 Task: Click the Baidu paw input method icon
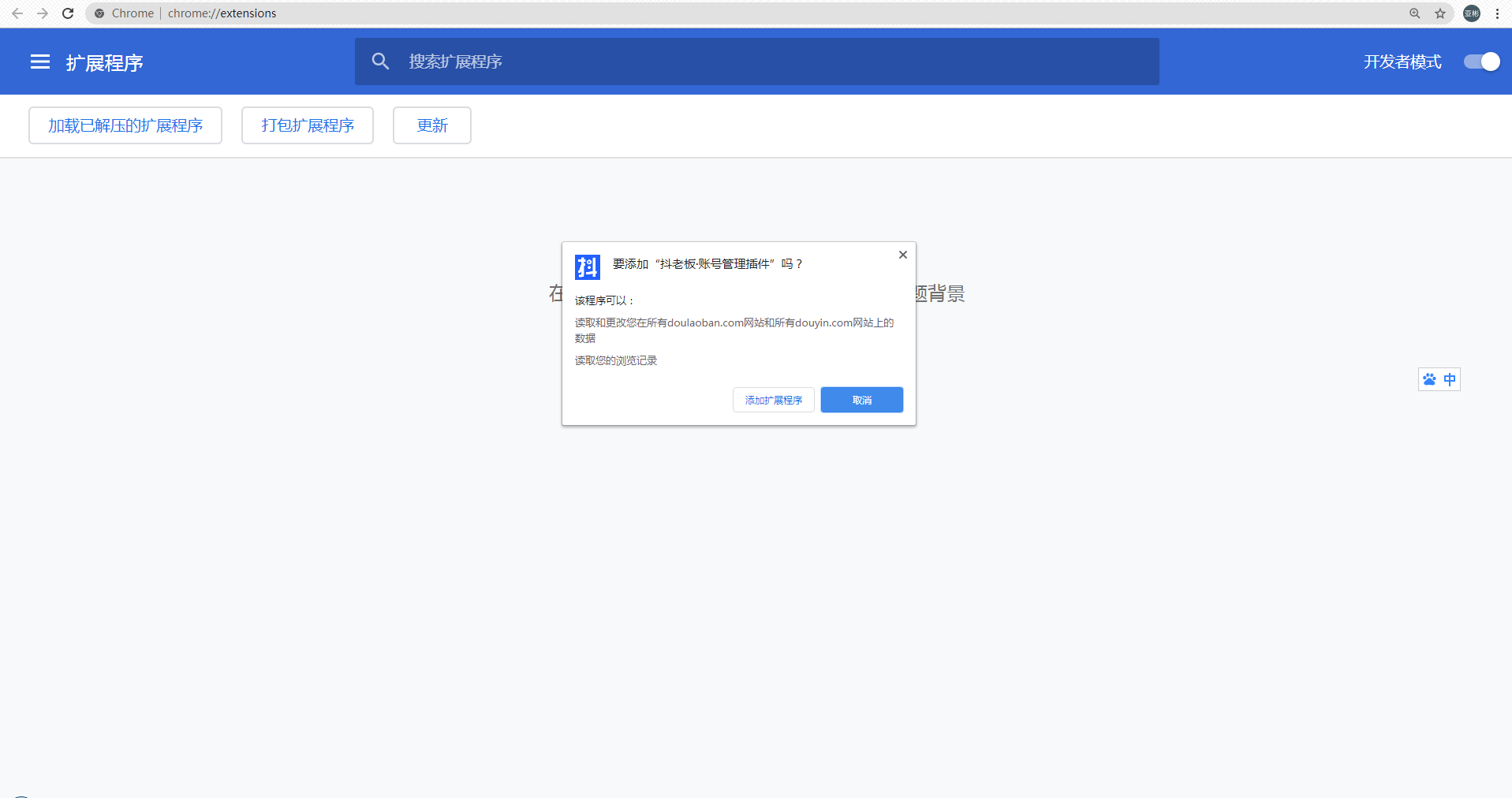coord(1429,379)
